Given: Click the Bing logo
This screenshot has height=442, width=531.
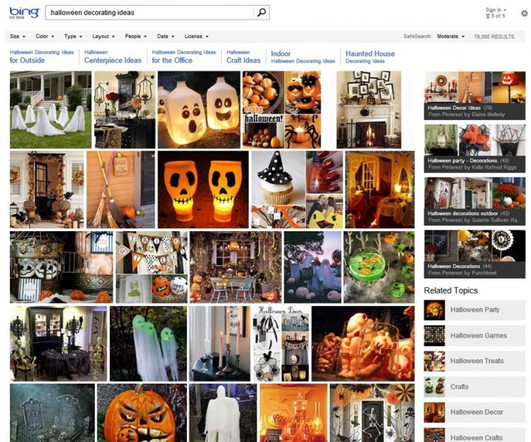Looking at the screenshot, I should [24, 13].
